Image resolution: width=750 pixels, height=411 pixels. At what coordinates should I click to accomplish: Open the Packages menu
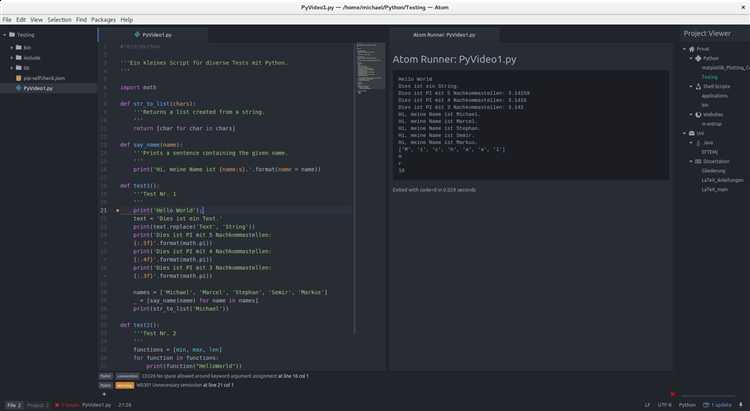coord(103,20)
